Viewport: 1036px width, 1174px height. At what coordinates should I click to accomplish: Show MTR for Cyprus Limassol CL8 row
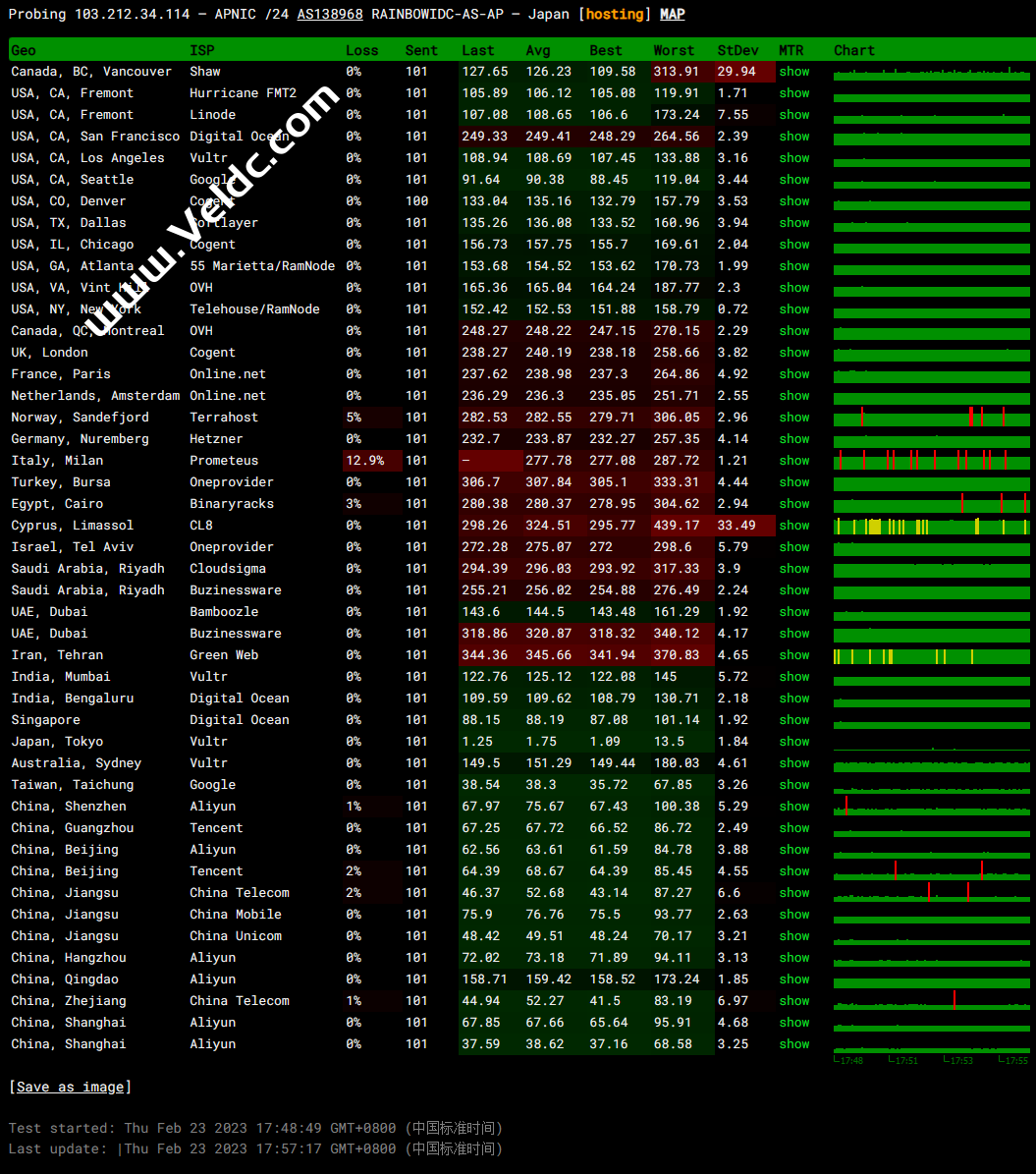tap(794, 526)
